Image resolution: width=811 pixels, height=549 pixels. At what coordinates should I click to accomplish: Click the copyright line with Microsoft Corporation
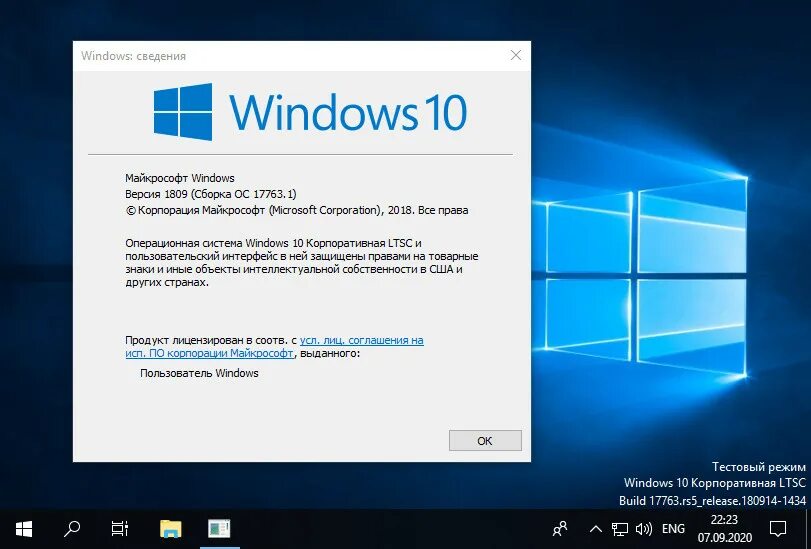coord(297,210)
